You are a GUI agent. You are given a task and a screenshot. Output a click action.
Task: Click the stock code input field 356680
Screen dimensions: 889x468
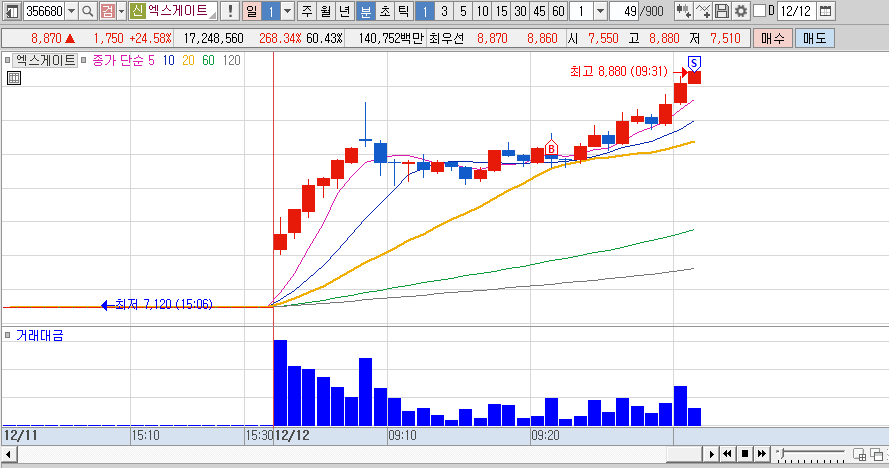tap(44, 11)
